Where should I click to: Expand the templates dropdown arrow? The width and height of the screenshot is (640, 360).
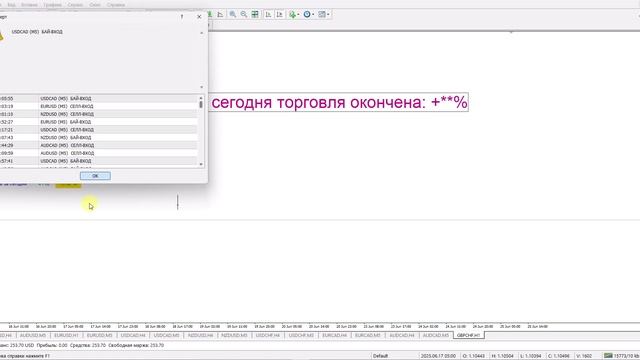[x=328, y=15]
